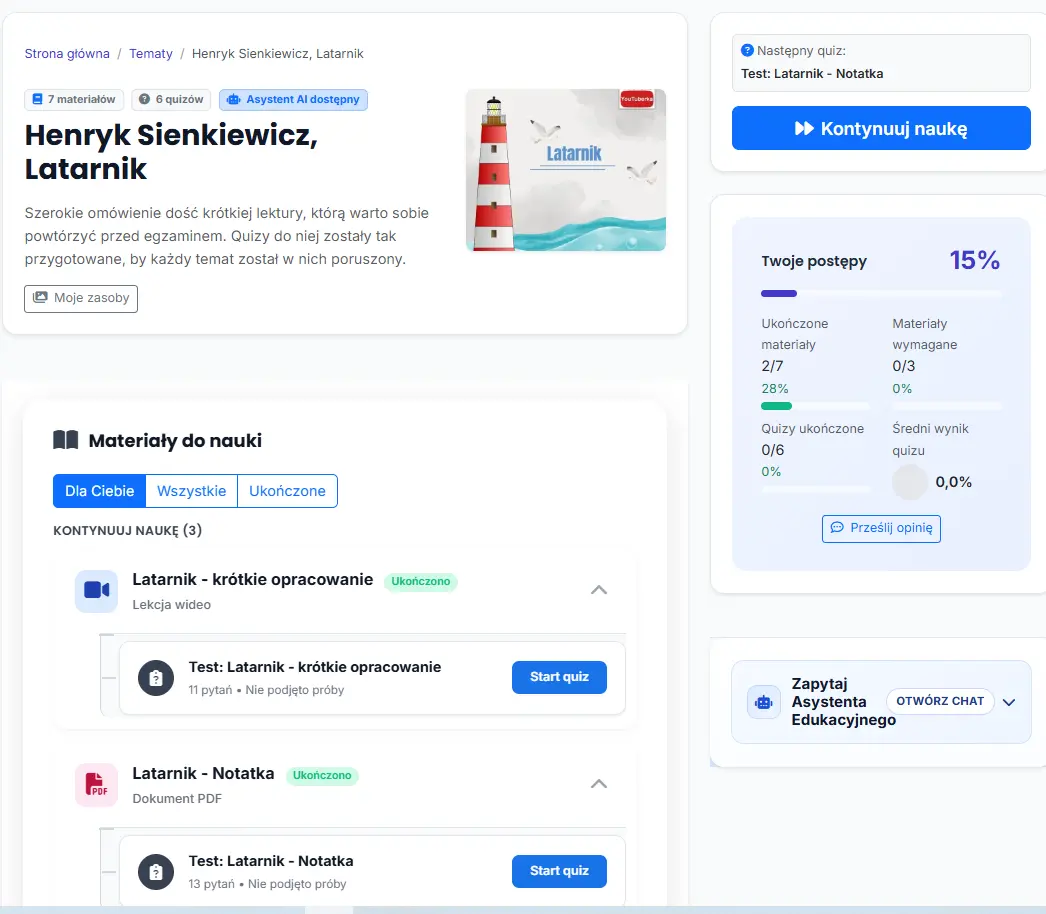Click the Ukończono badge on Latarnik - Notatka
1046x914 pixels.
(x=322, y=775)
